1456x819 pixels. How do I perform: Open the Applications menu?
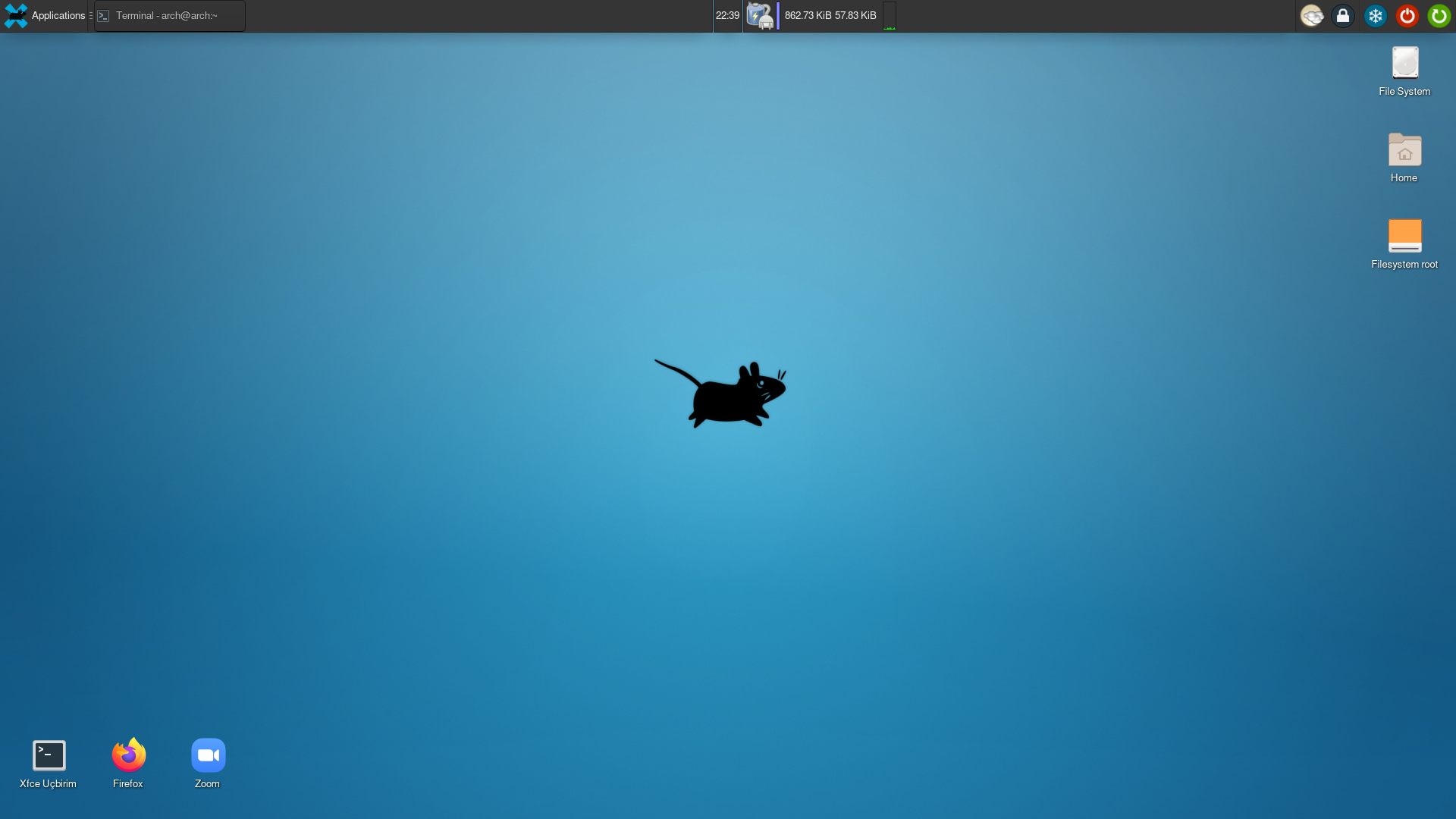pyautogui.click(x=58, y=16)
